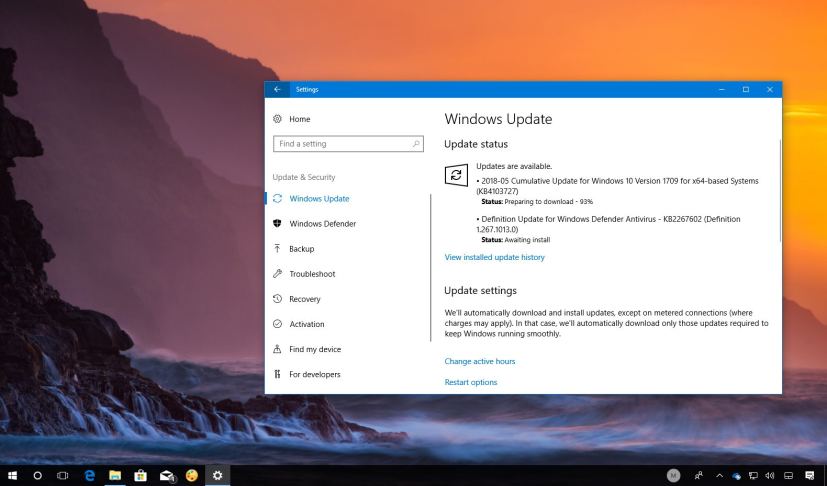Click the update status refresh icon
Viewport: 827px width, 486px height.
pos(456,175)
